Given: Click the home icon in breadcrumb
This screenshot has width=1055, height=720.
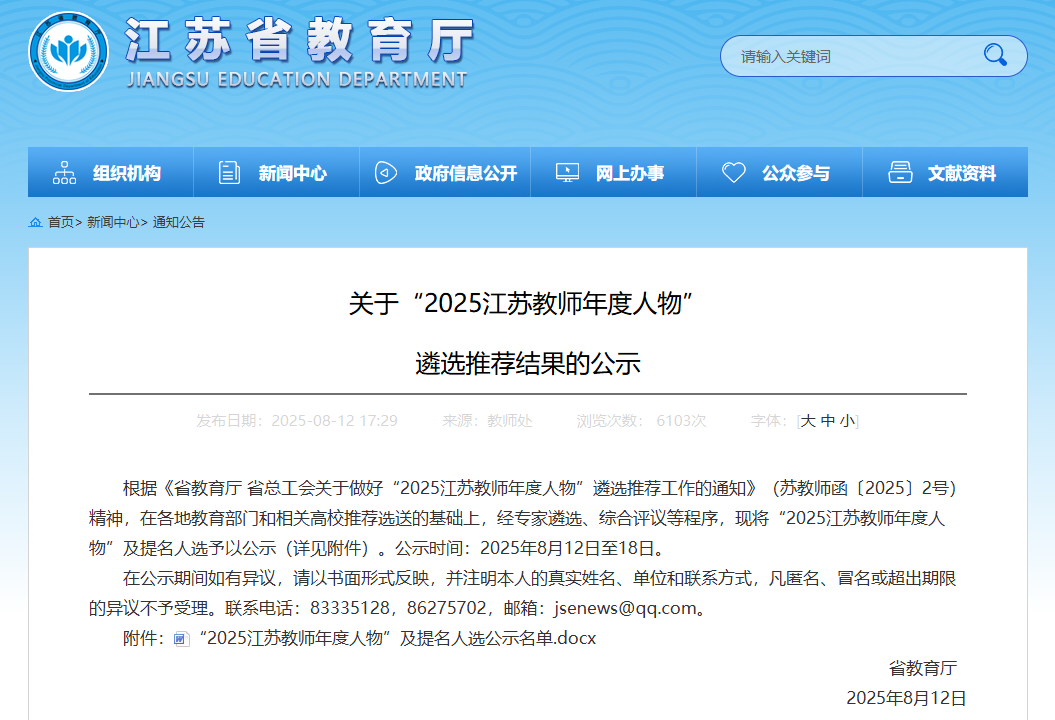Looking at the screenshot, I should point(36,222).
